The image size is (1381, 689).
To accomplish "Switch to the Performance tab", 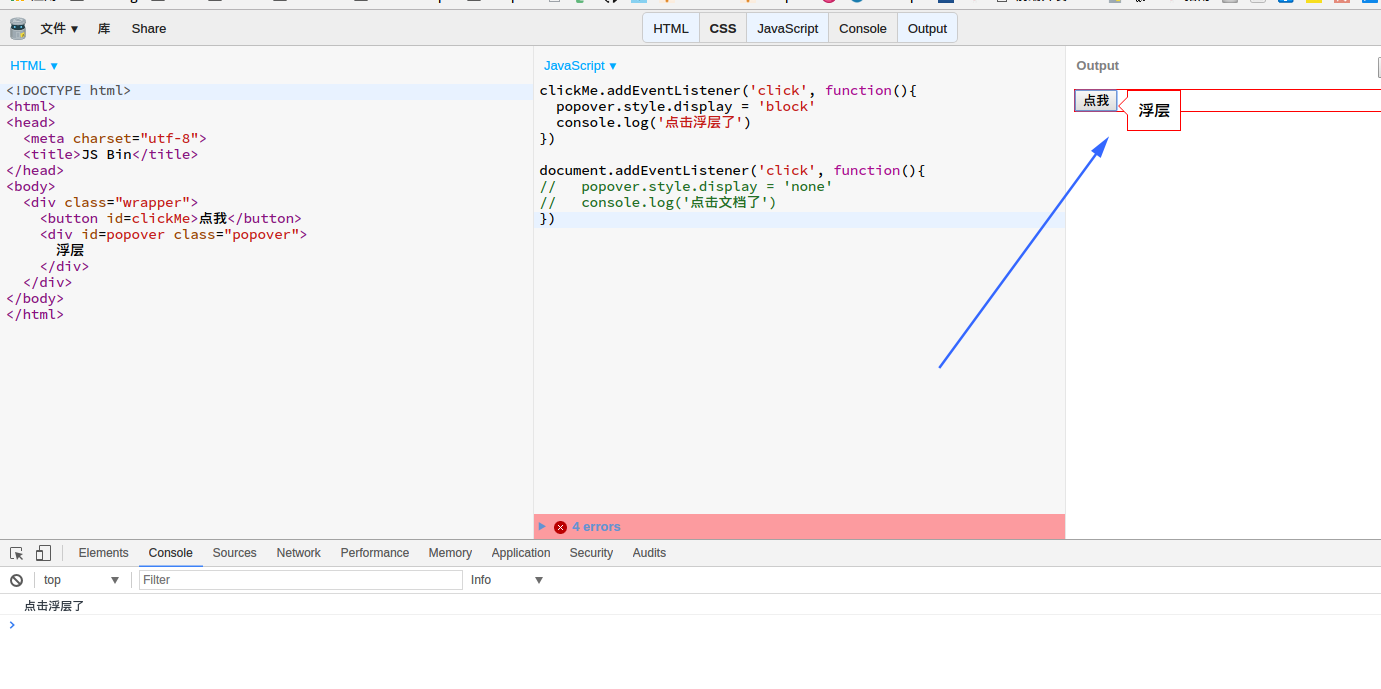I will [375, 553].
